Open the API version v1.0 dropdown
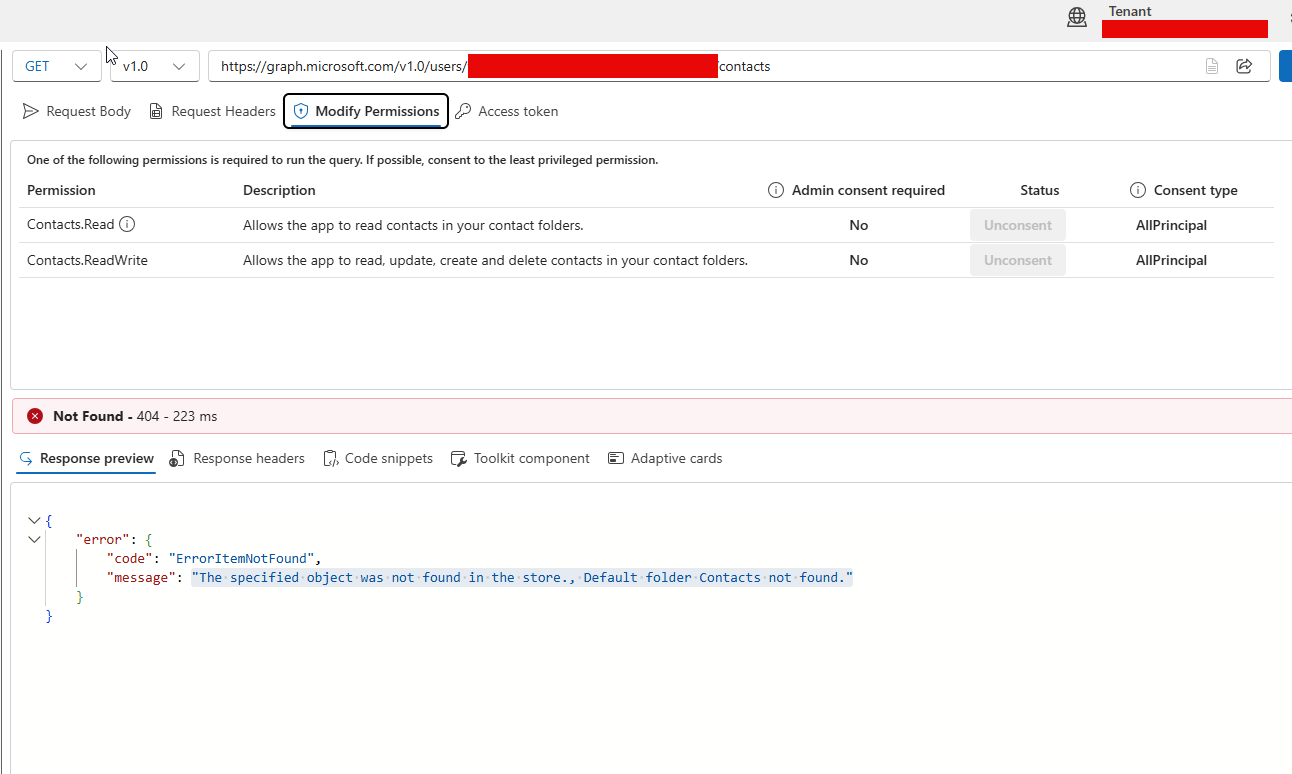This screenshot has height=774, width=1292. [x=154, y=66]
